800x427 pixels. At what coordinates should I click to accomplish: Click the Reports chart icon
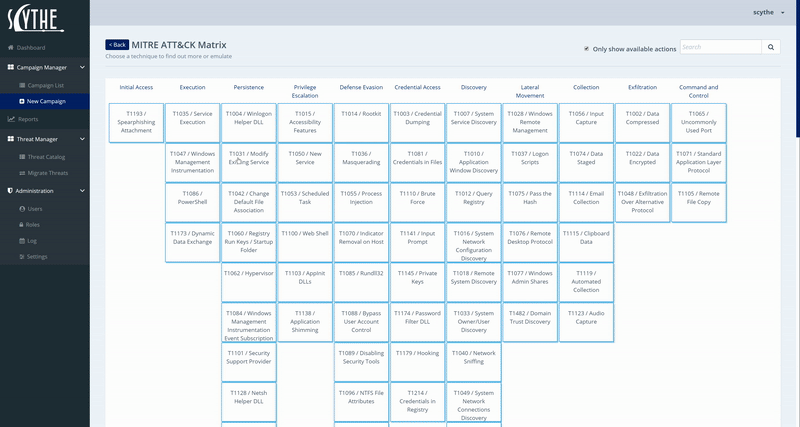(11, 119)
